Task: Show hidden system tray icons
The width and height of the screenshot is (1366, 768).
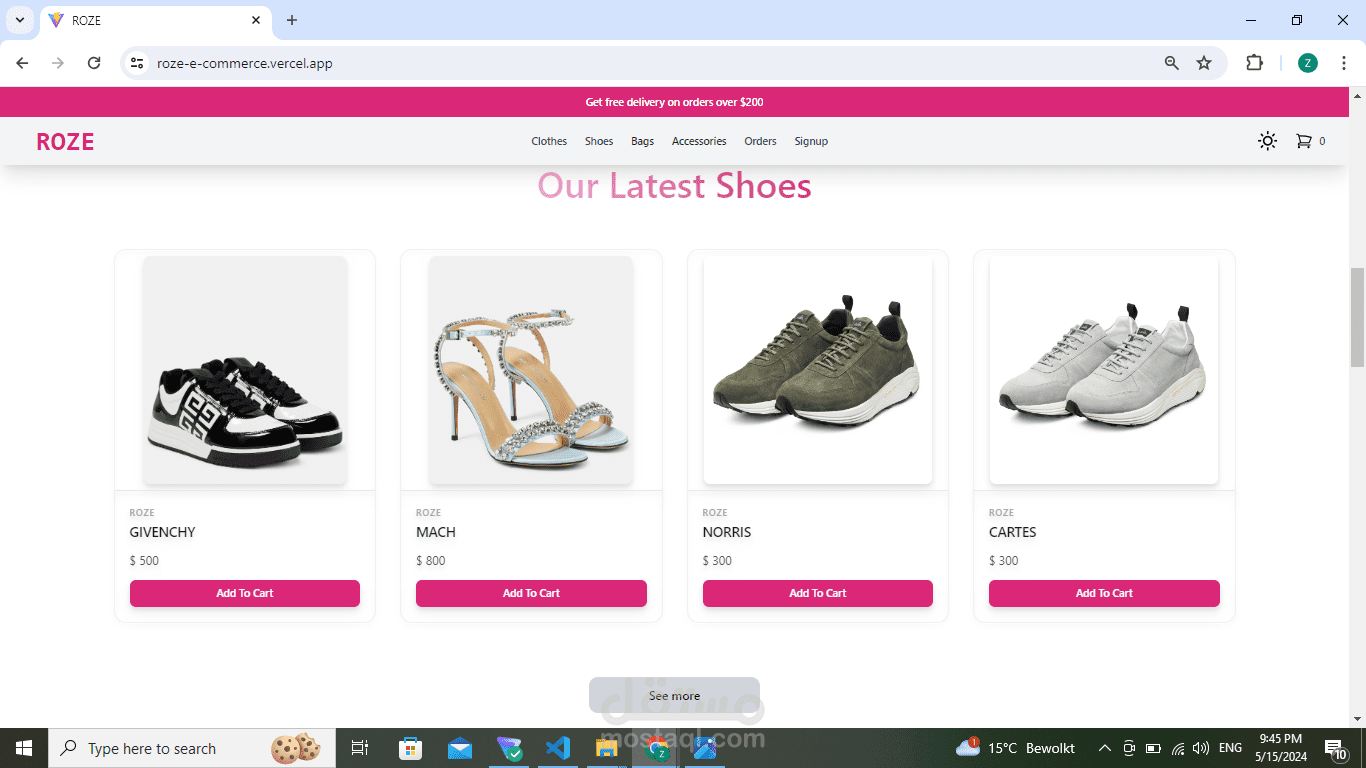Action: [1105, 748]
